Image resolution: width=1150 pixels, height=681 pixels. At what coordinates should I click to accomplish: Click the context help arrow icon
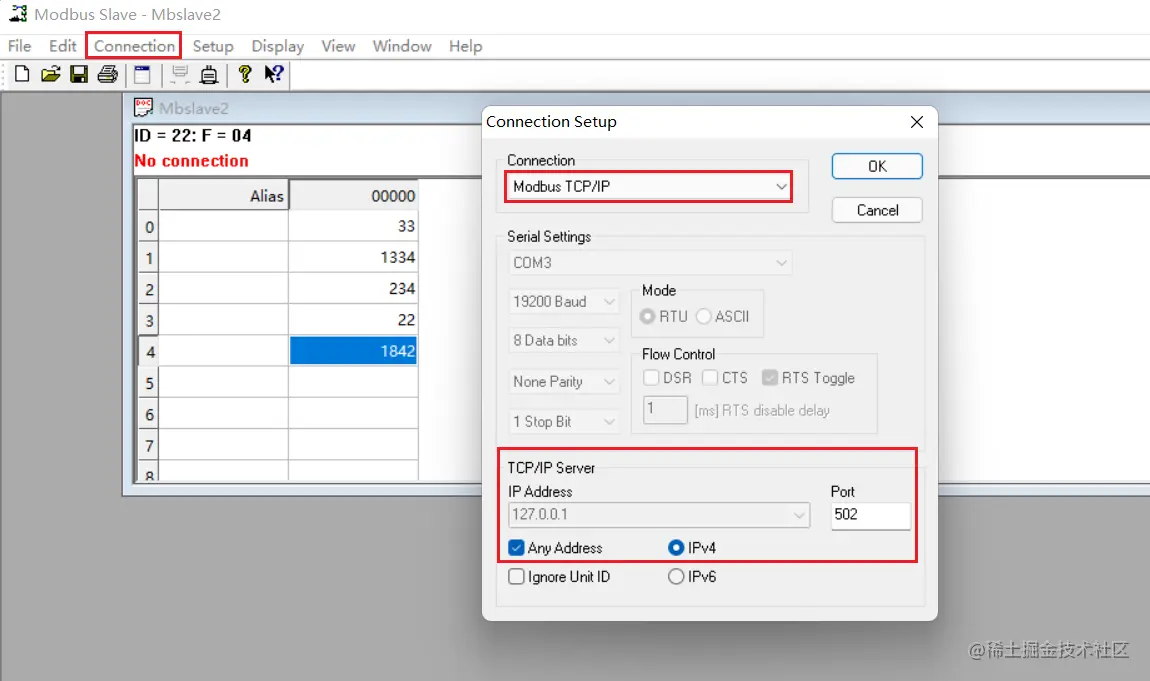pos(274,74)
